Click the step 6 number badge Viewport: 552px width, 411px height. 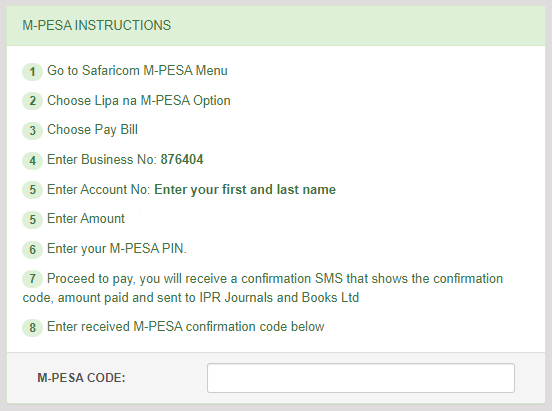32,250
